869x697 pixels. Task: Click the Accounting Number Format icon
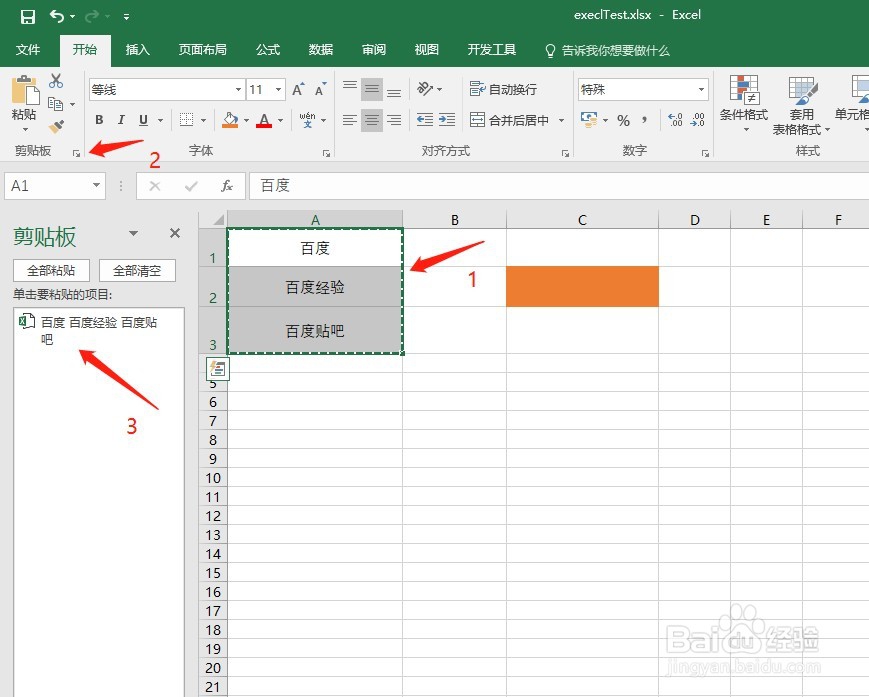tap(589, 120)
